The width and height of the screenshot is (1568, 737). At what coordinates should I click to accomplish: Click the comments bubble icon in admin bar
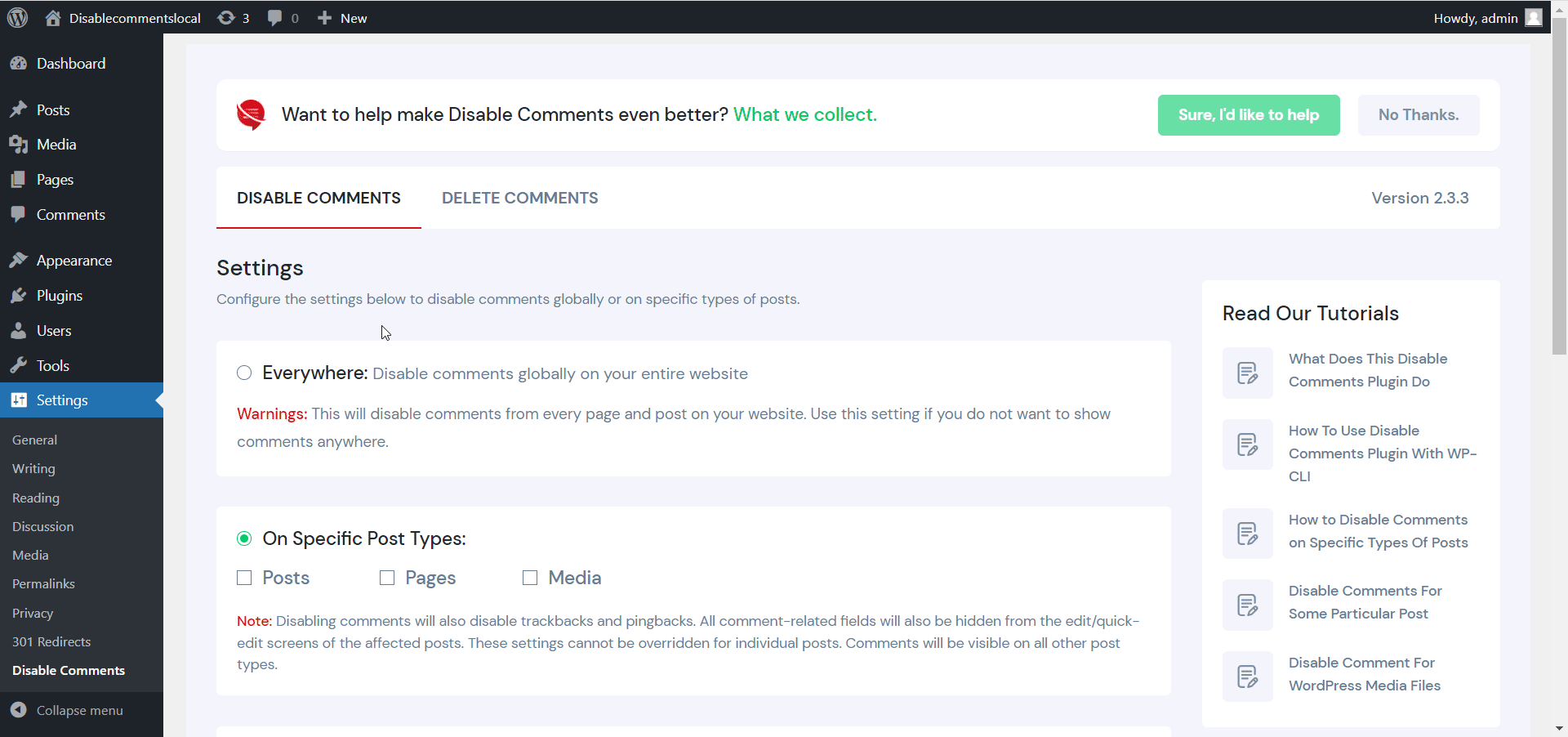coord(275,18)
